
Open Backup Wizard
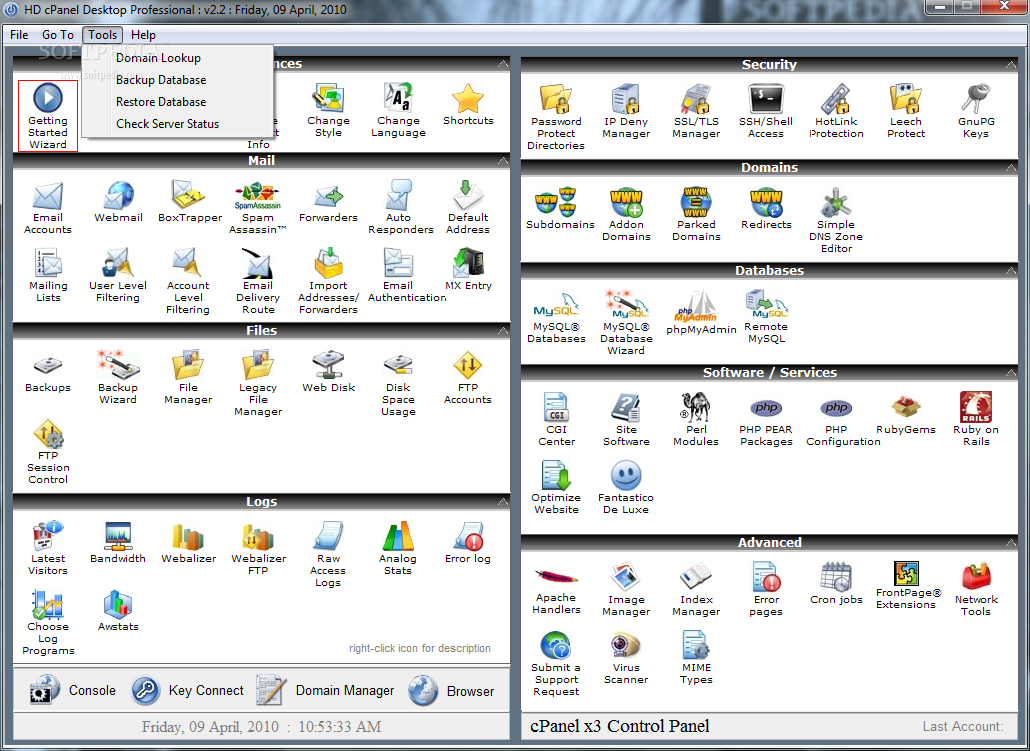118,378
